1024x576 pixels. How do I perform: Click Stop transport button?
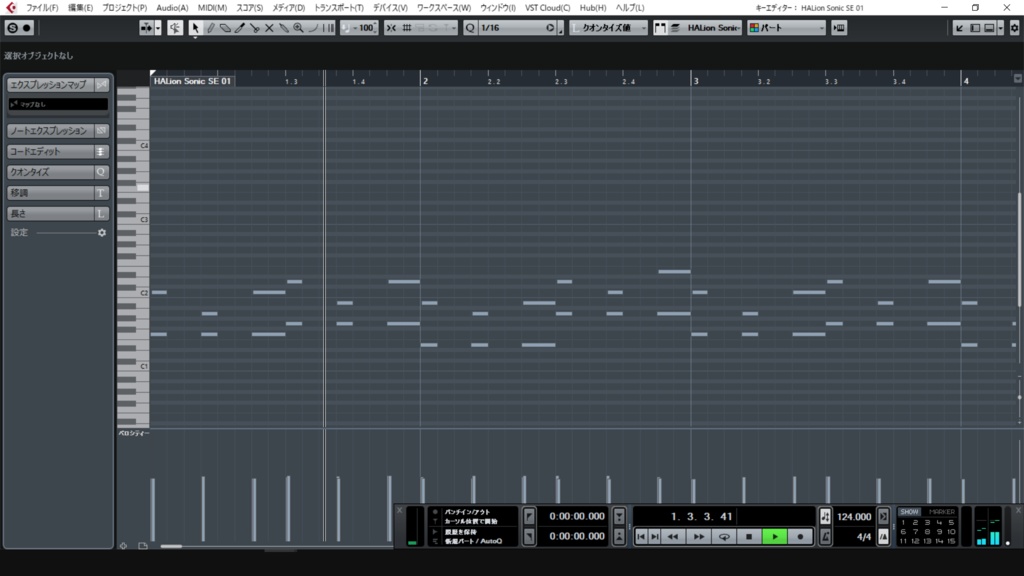(x=749, y=537)
